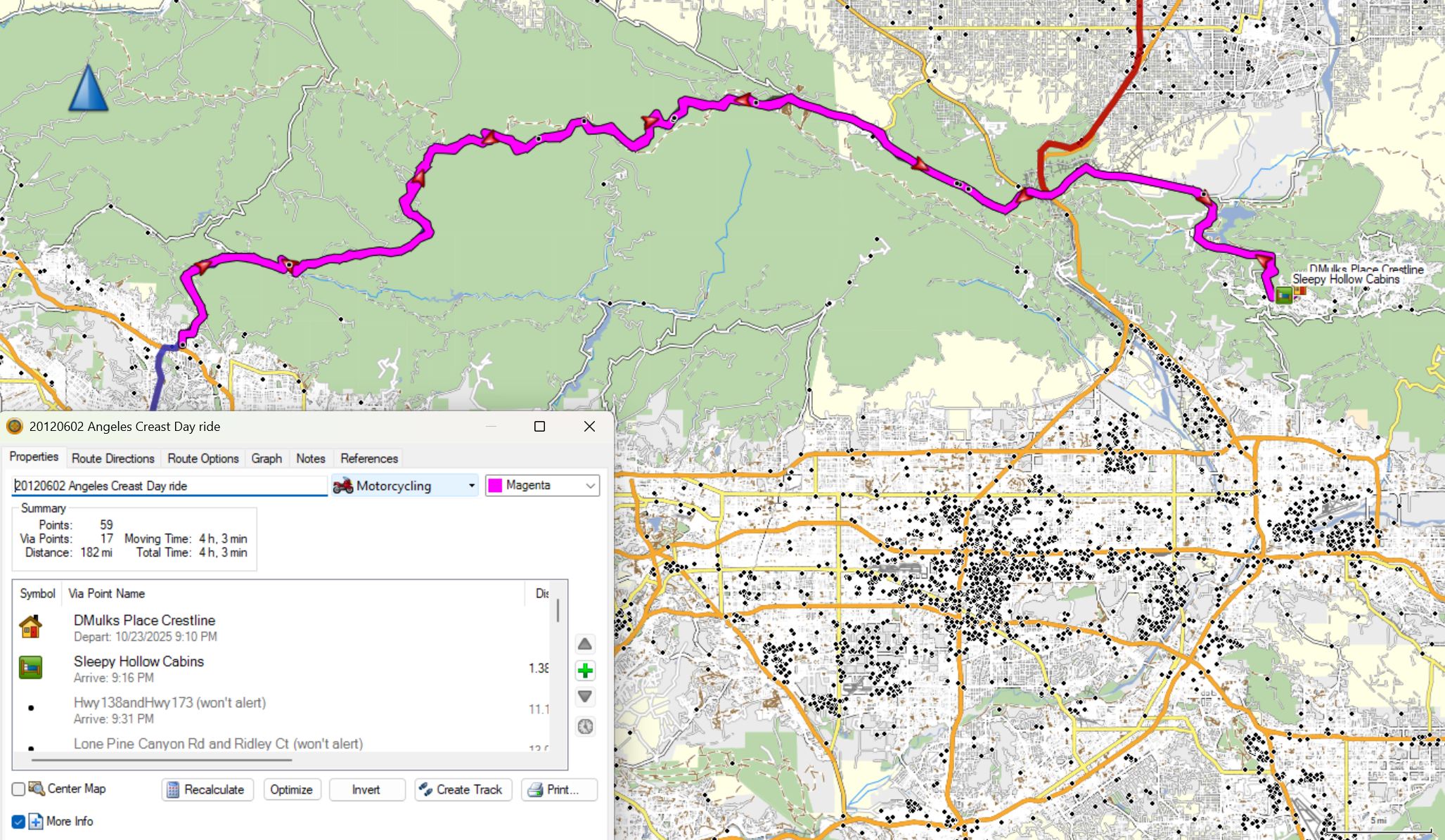Move the via point up with the up arrow
Viewport: 1445px width, 840px height.
point(585,644)
